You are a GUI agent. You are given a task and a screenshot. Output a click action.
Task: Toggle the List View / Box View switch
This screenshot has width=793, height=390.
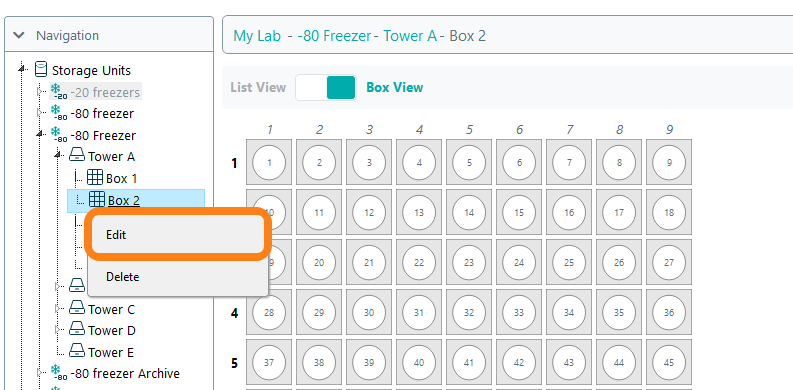pyautogui.click(x=326, y=88)
